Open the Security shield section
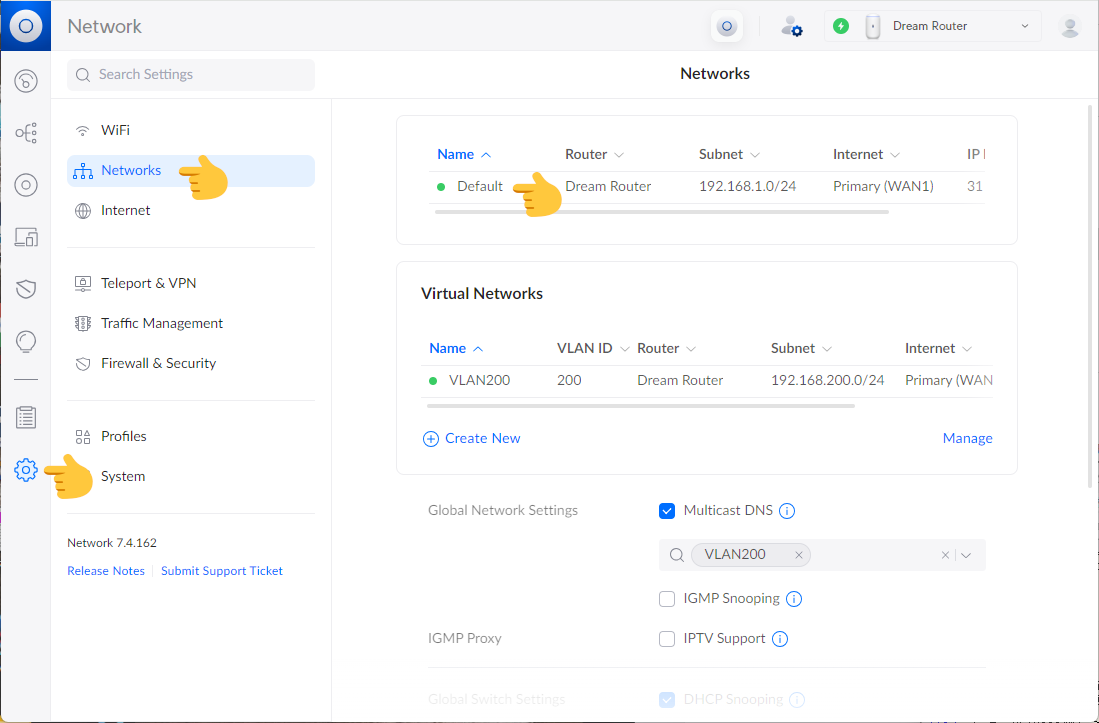The height and width of the screenshot is (723, 1099). pyautogui.click(x=26, y=289)
